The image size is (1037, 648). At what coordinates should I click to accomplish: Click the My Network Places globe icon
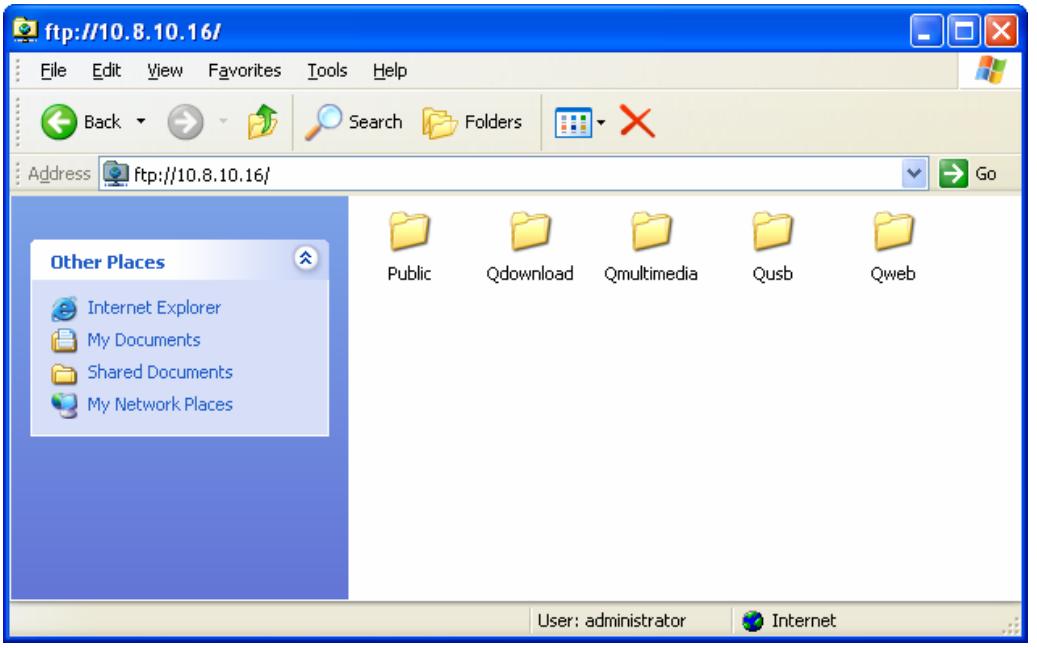pyautogui.click(x=64, y=405)
